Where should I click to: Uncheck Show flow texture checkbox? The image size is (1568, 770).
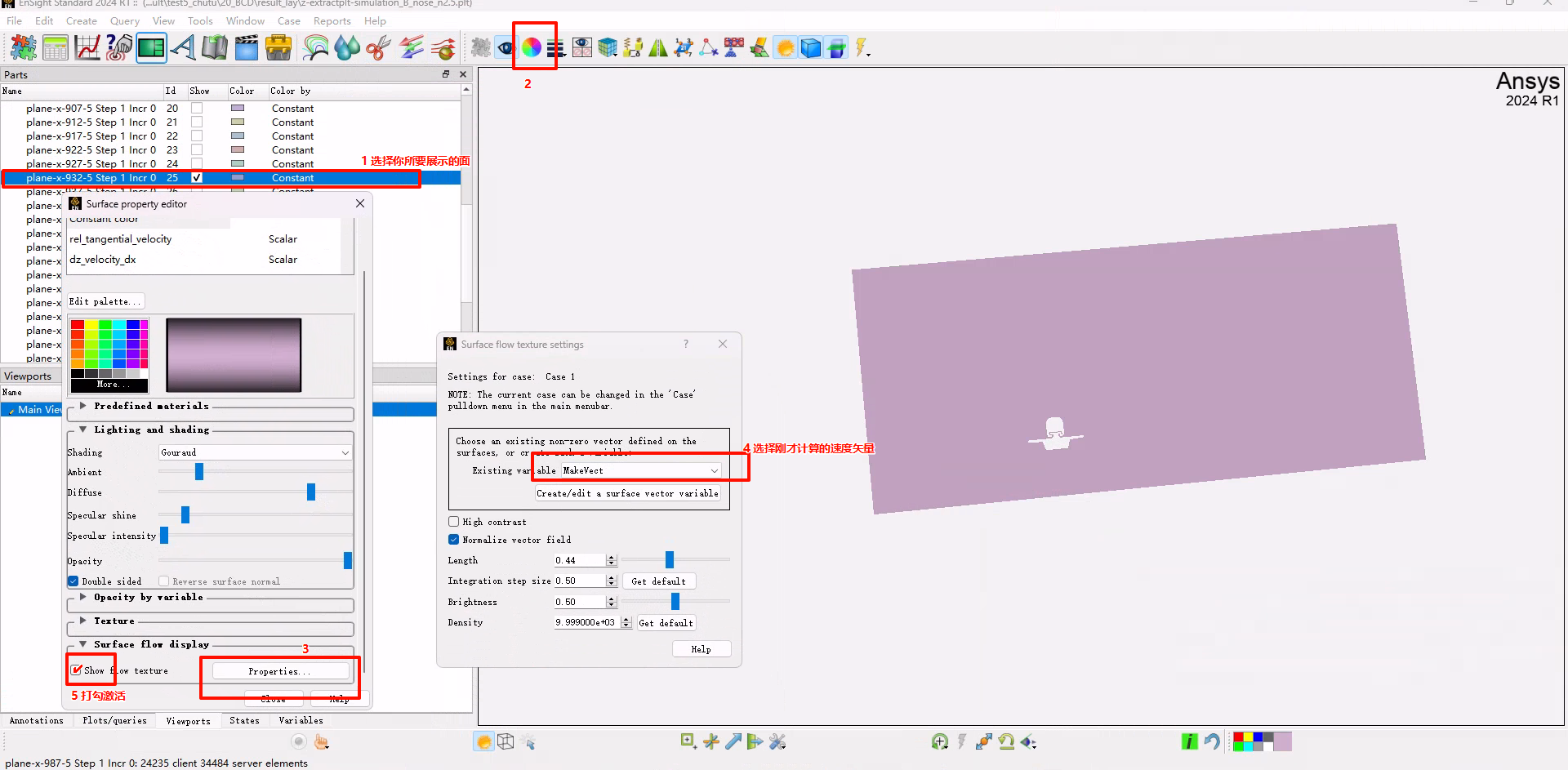pyautogui.click(x=77, y=670)
